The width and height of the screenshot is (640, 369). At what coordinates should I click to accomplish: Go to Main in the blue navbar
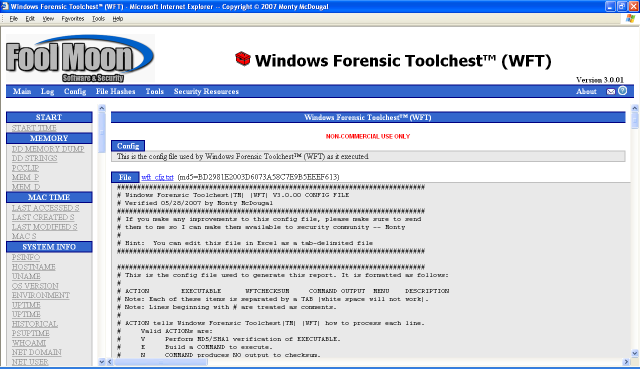22,91
